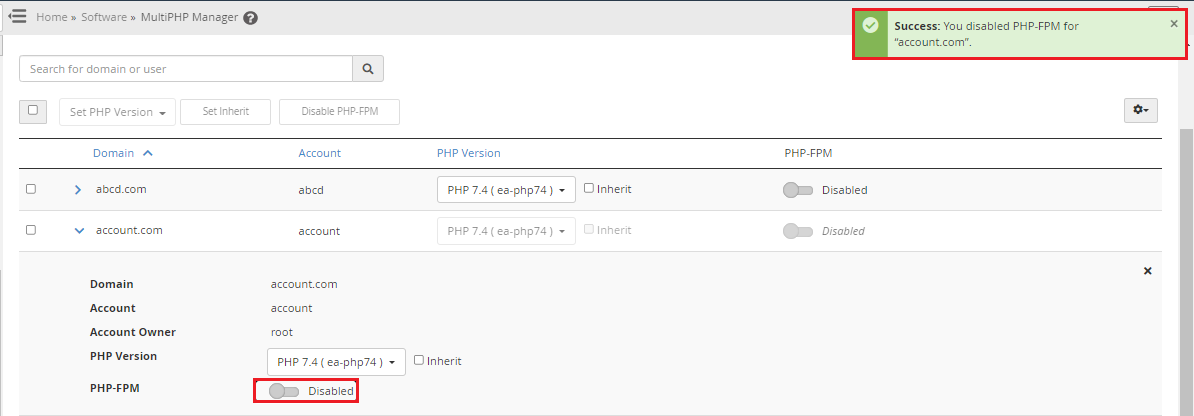Click the Domain column sort arrow

(148, 153)
